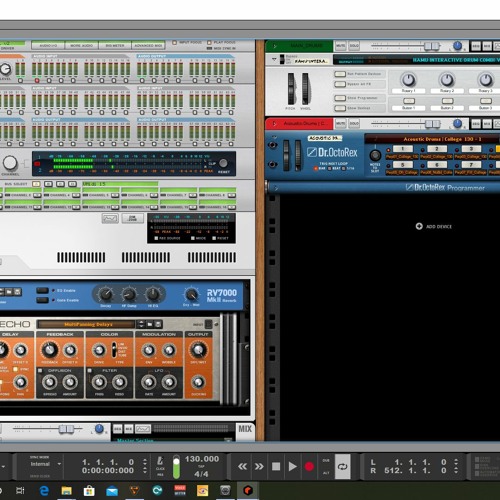Adjust the song position bar stepper
Screen dimensions: 500x500
click(x=145, y=462)
